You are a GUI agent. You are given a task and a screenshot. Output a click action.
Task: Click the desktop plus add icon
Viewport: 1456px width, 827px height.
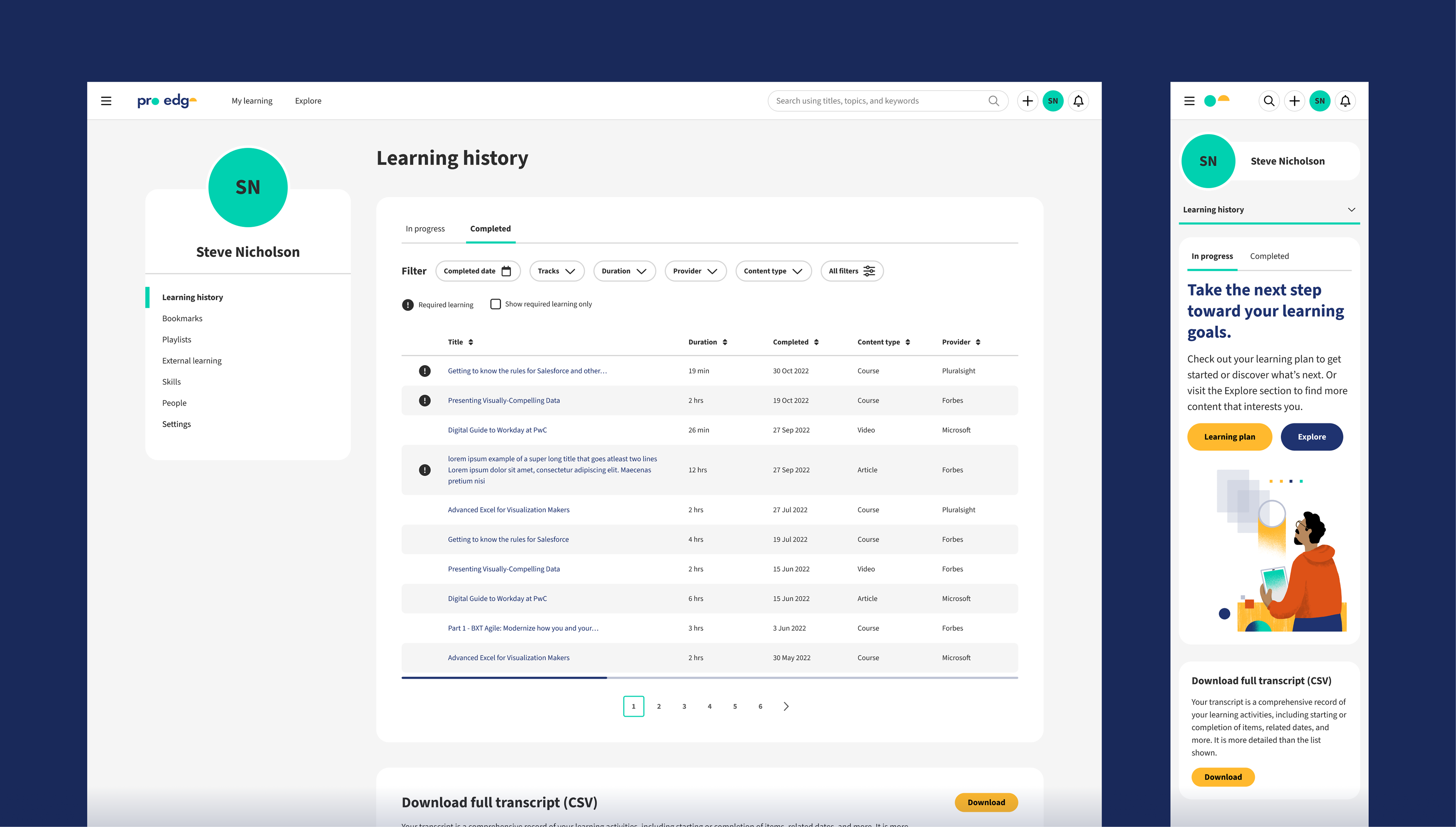pyautogui.click(x=1027, y=101)
